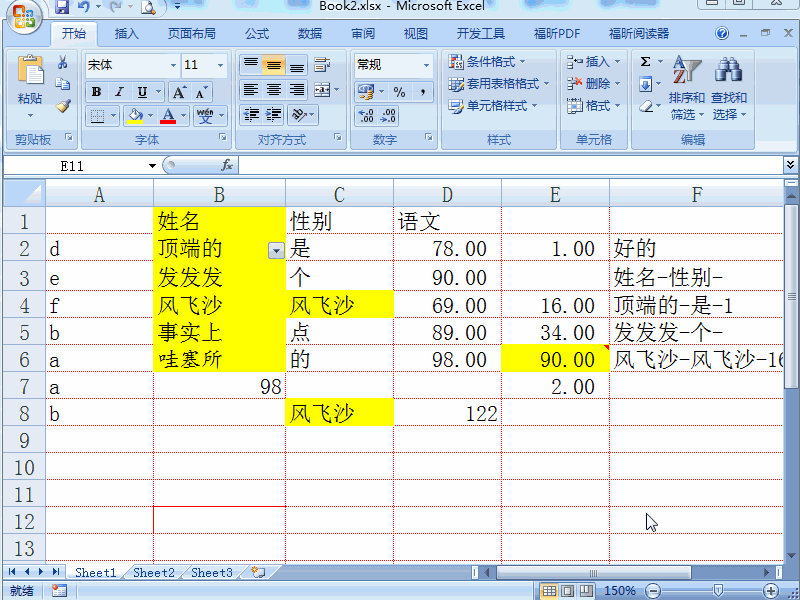Click the text orientation icon

point(298,115)
